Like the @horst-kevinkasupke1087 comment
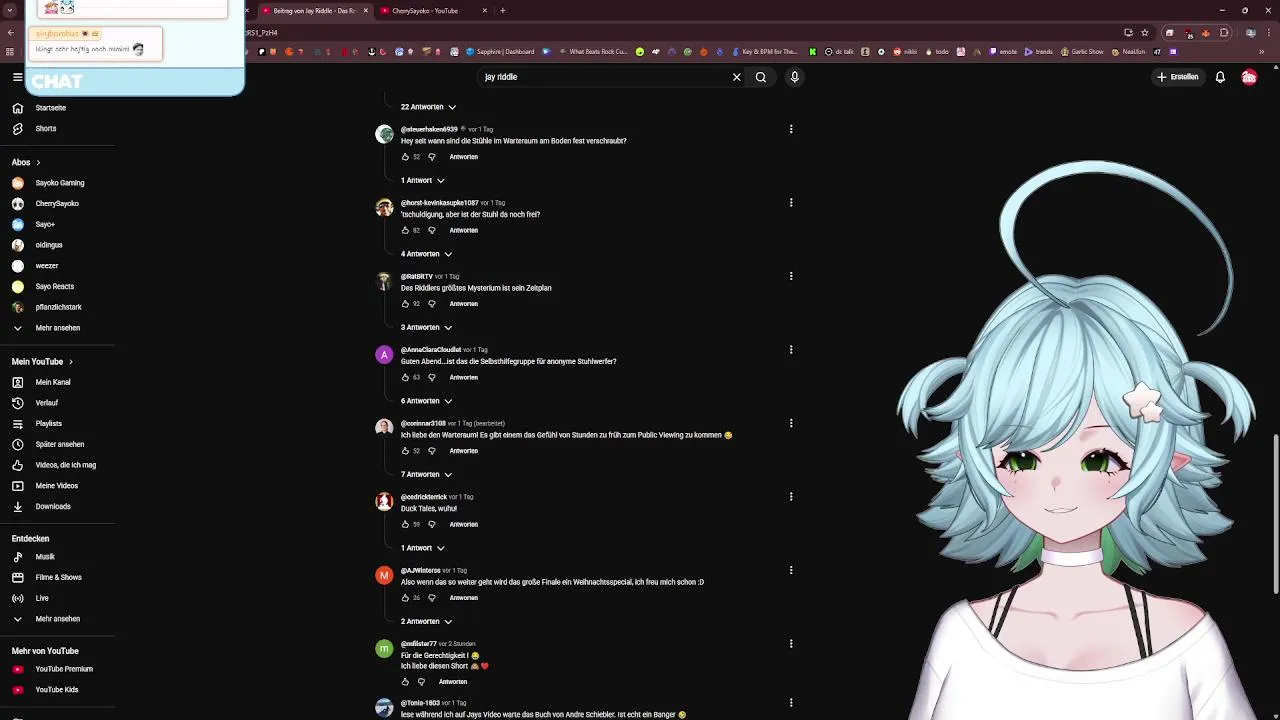The height and width of the screenshot is (720, 1280). [405, 231]
